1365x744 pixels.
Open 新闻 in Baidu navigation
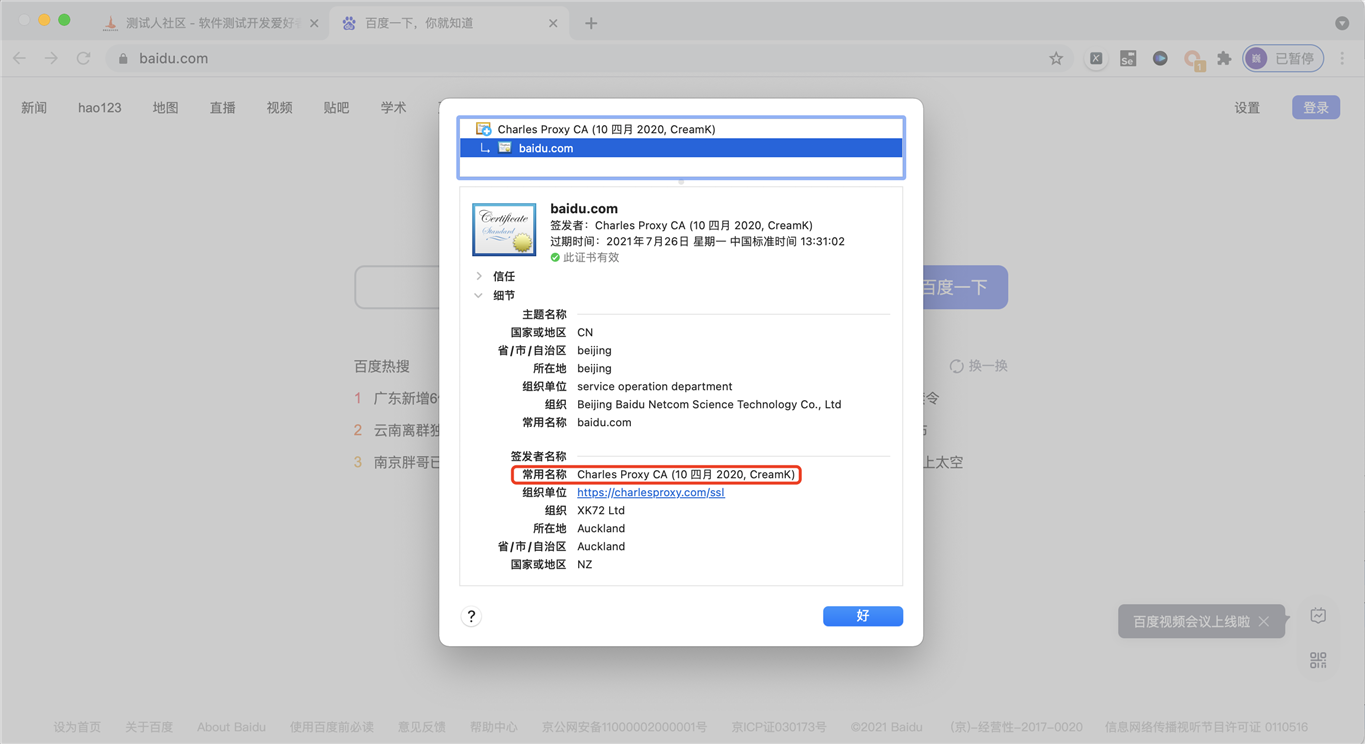(34, 108)
